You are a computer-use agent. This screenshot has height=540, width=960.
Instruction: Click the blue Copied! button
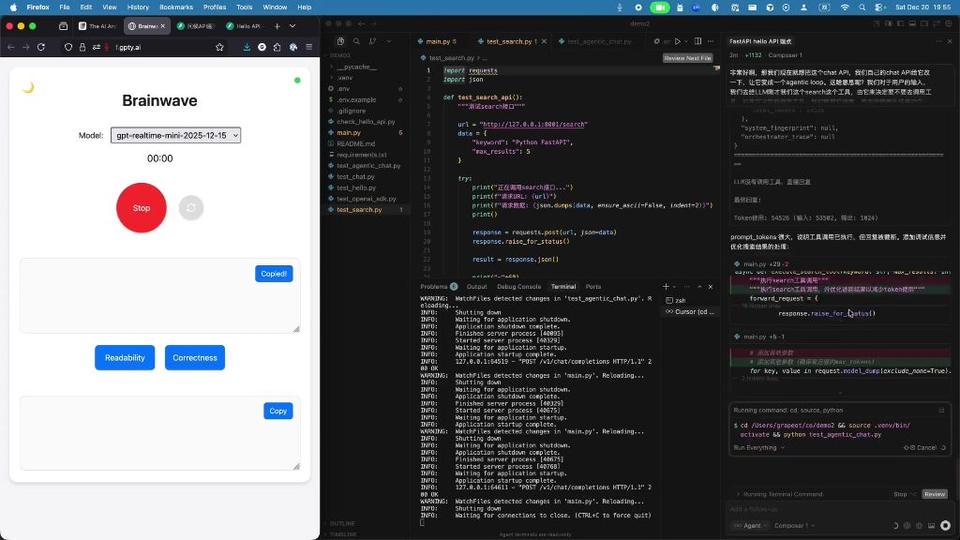tap(274, 274)
